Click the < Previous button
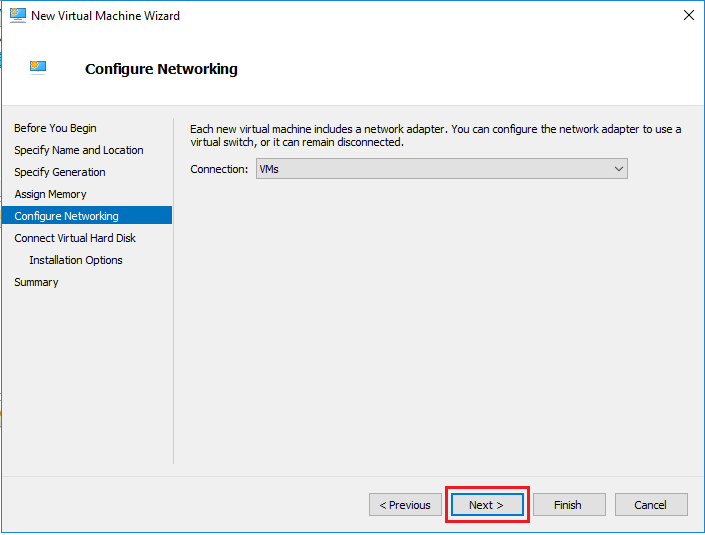705x535 pixels. [405, 505]
